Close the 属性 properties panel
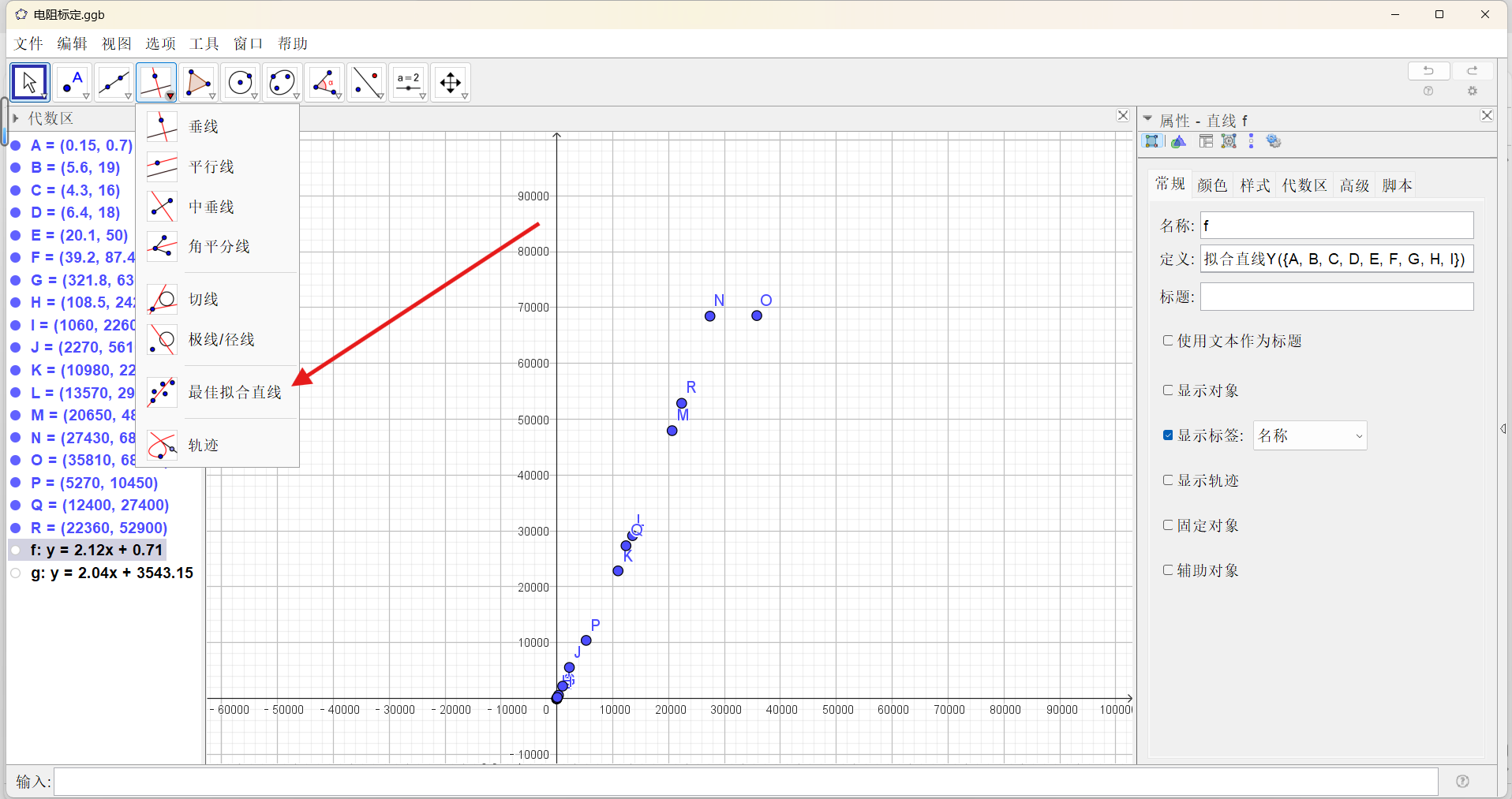 click(1487, 116)
